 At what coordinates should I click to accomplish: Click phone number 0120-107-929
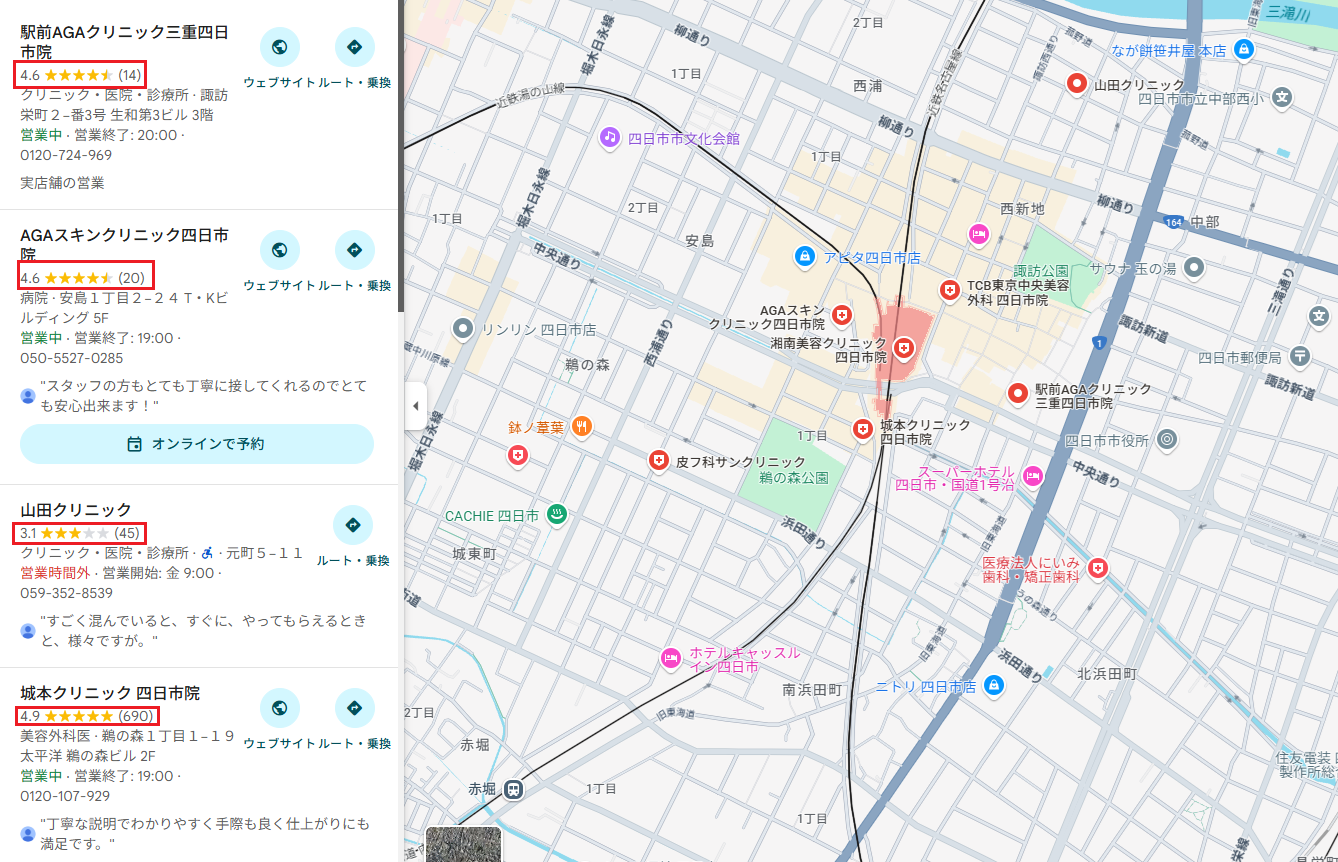(66, 796)
